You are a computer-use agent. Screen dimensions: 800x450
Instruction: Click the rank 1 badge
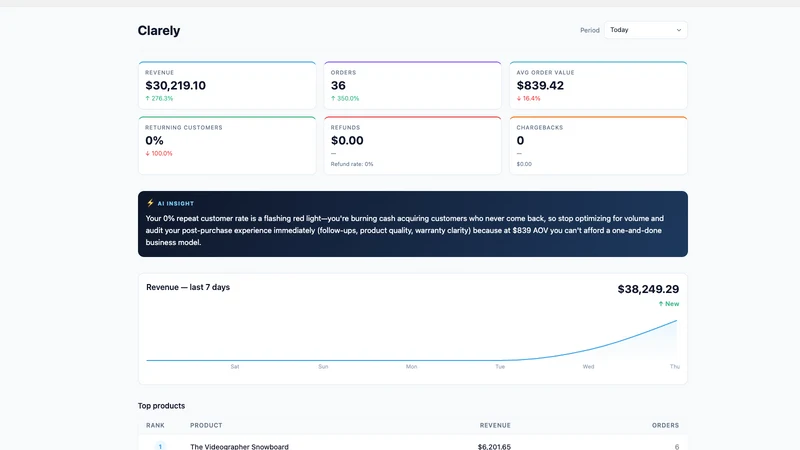click(160, 446)
